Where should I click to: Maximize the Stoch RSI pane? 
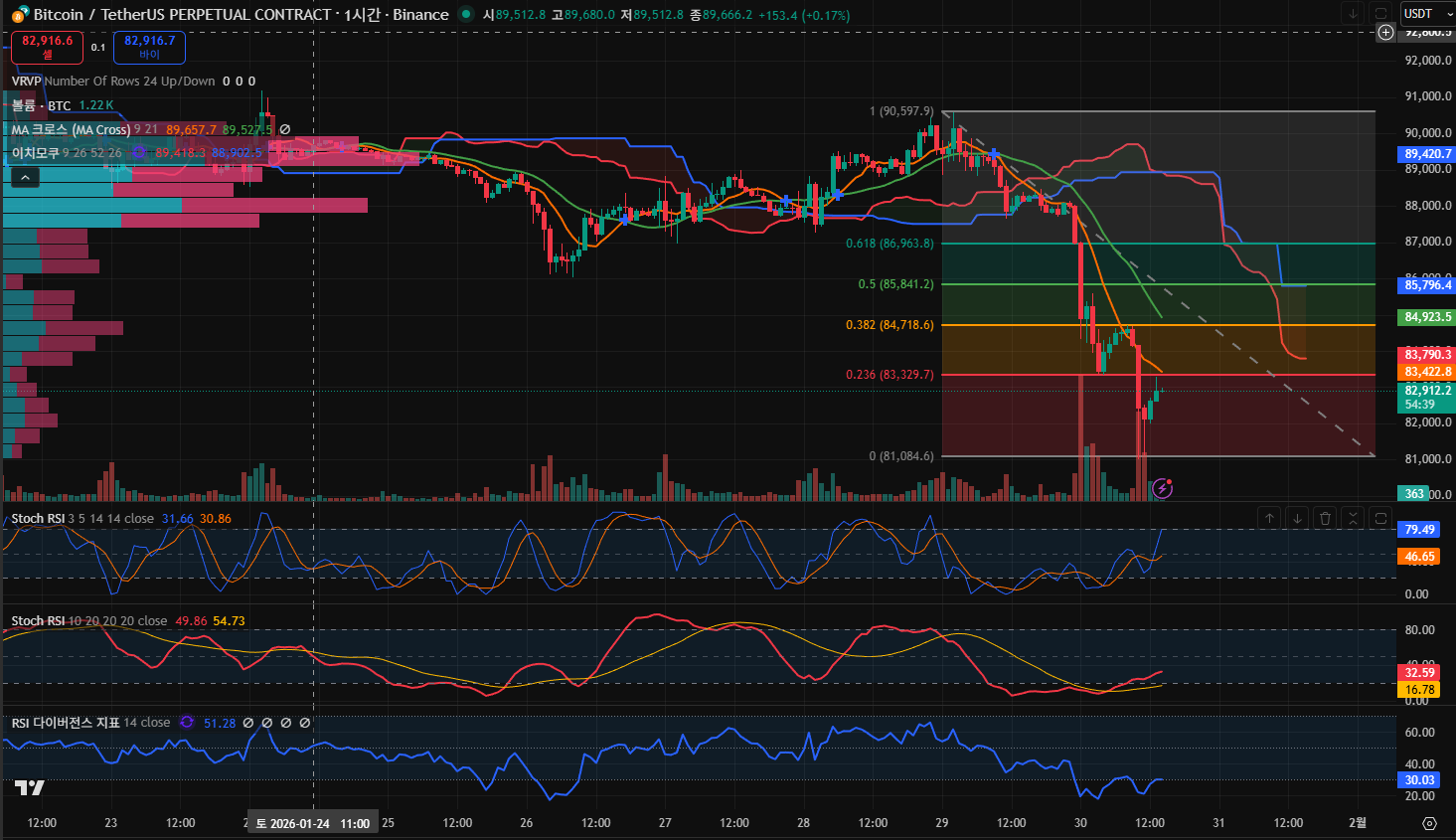point(1380,518)
